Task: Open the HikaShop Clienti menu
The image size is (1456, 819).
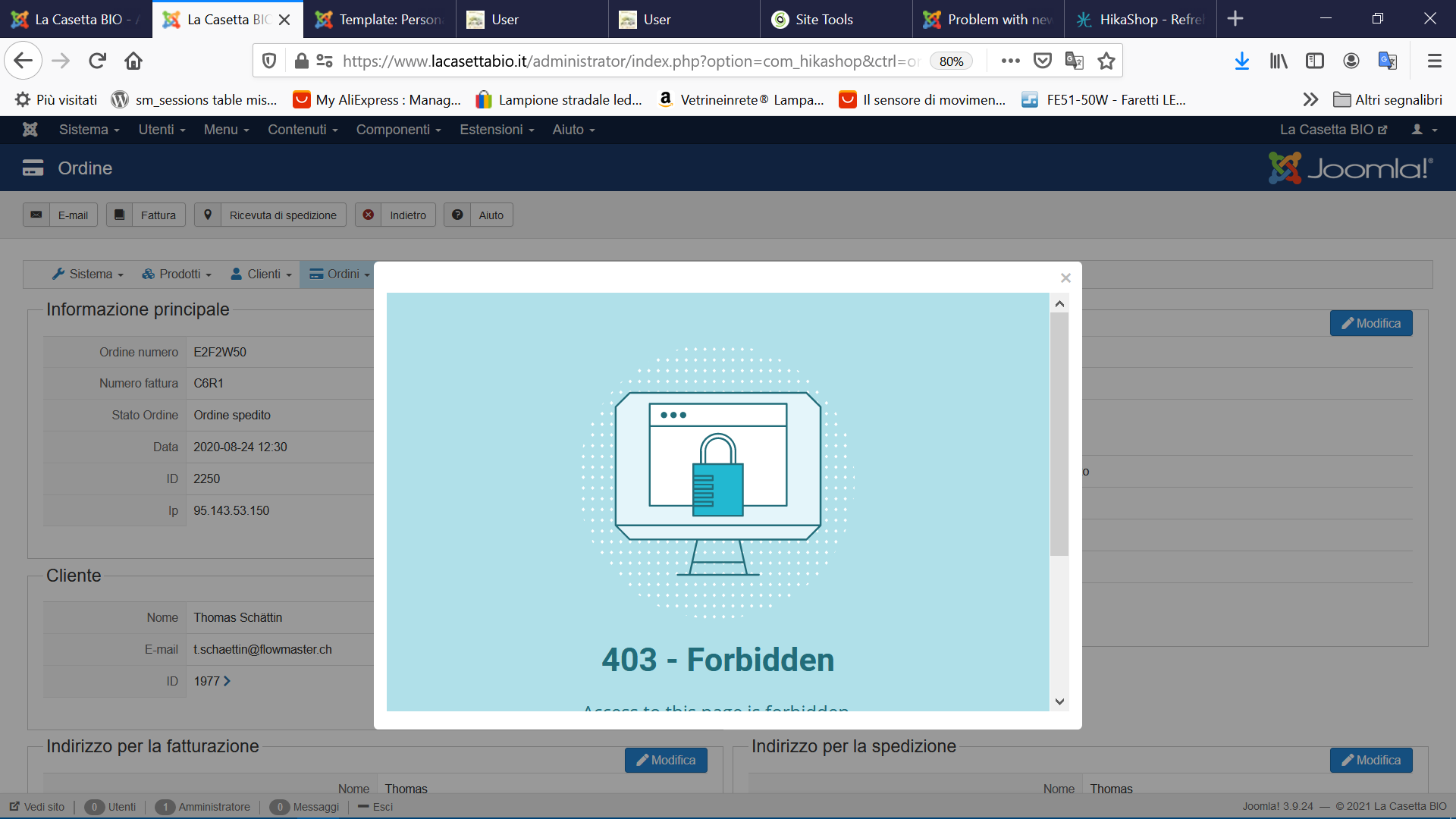Action: point(262,274)
